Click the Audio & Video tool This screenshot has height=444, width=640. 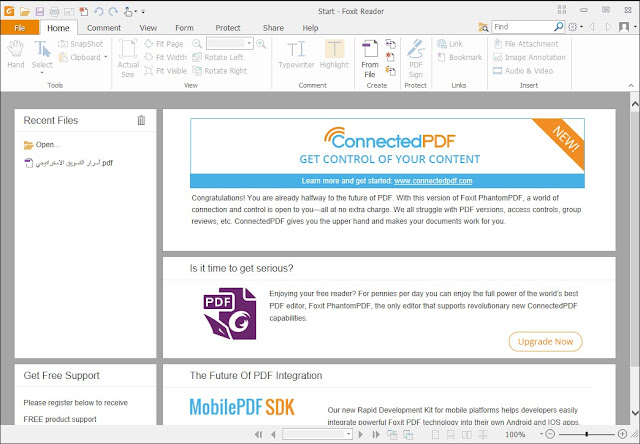(523, 71)
